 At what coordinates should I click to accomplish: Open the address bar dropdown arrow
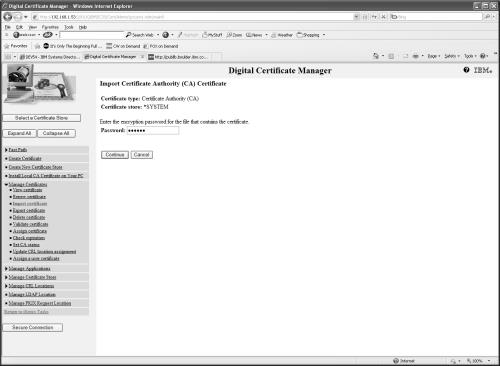coord(356,16)
